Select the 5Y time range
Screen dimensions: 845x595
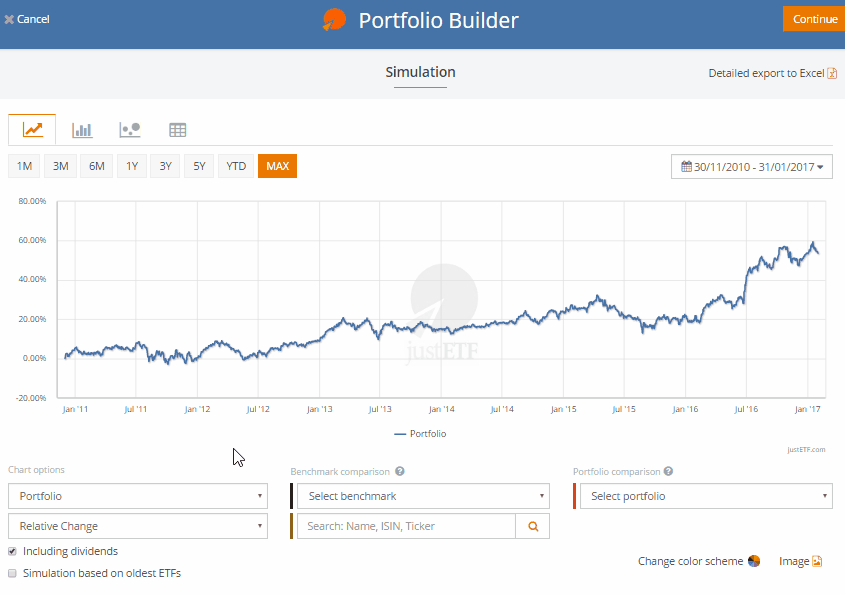(x=199, y=166)
